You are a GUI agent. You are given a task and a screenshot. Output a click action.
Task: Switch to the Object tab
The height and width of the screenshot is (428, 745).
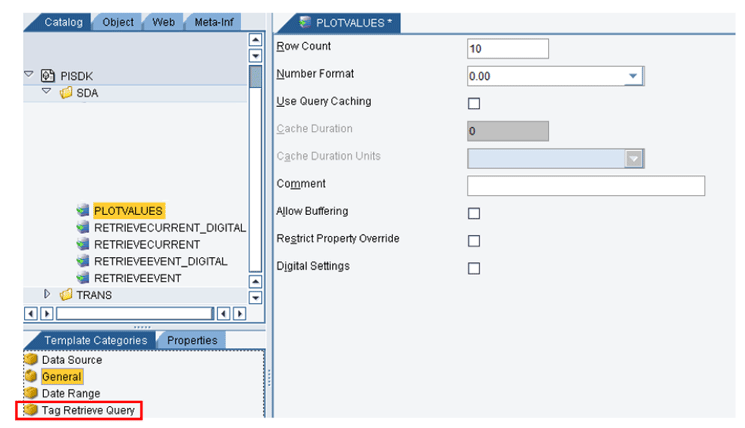(118, 22)
